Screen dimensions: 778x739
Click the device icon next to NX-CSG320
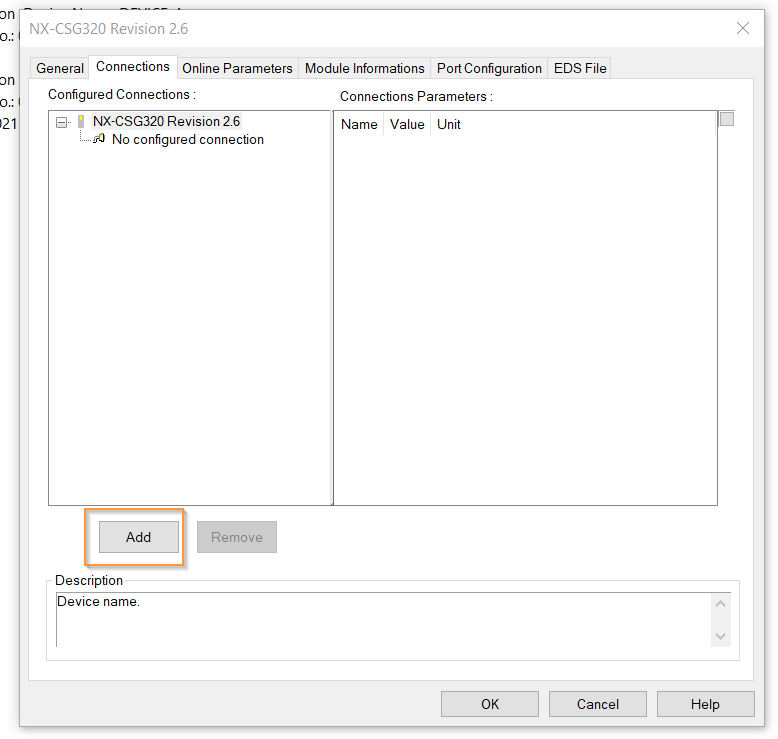coord(81,122)
